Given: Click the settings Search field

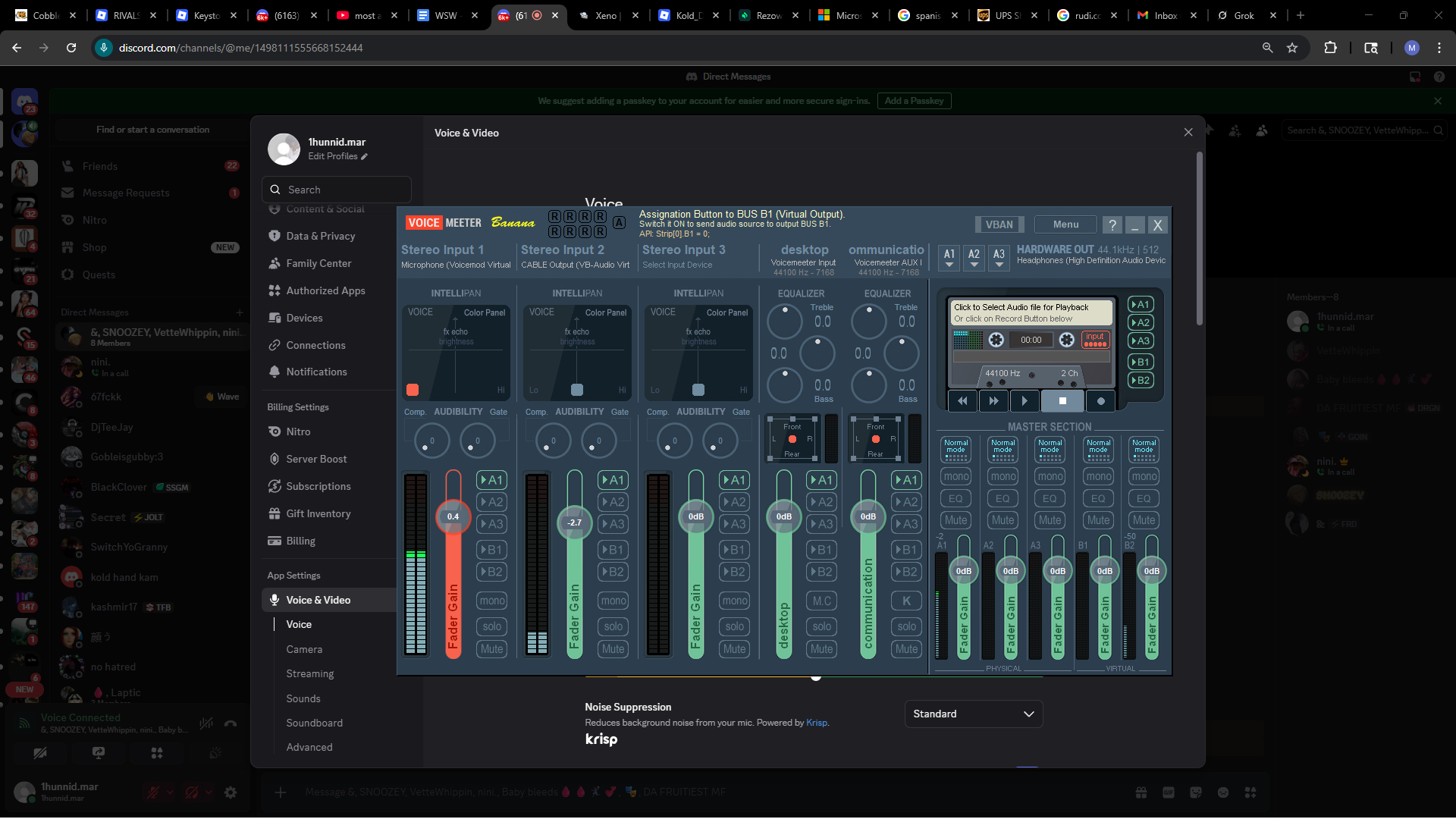Looking at the screenshot, I should tap(337, 190).
